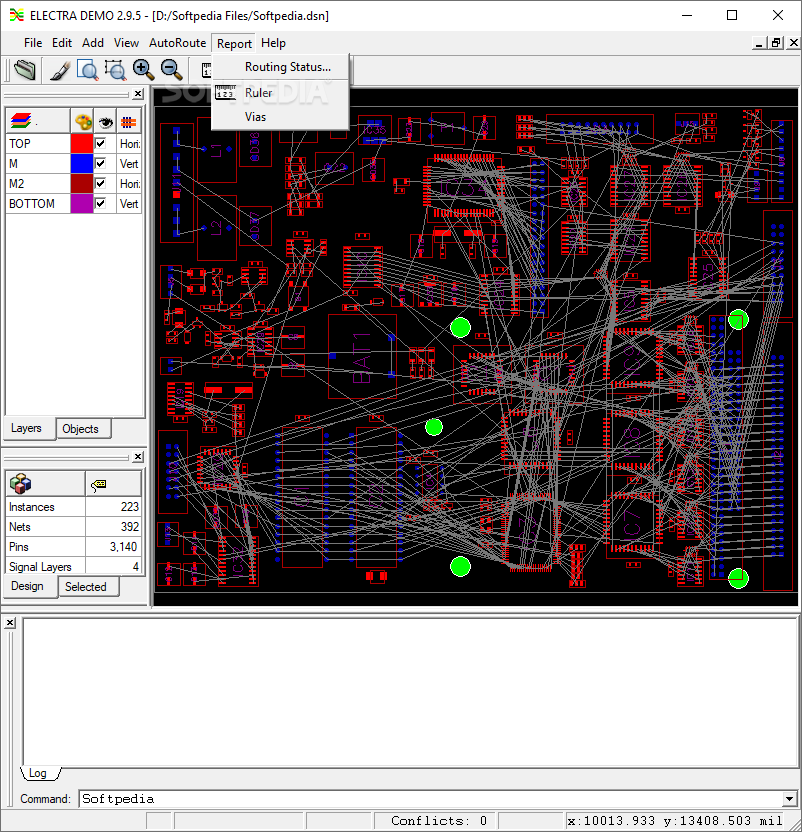Click the cursor coordinates status readout
Screen dimensions: 802x832
pos(675,820)
